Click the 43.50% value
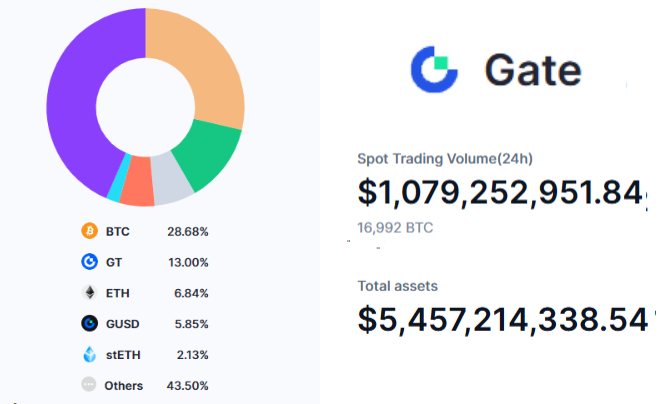 tap(187, 385)
